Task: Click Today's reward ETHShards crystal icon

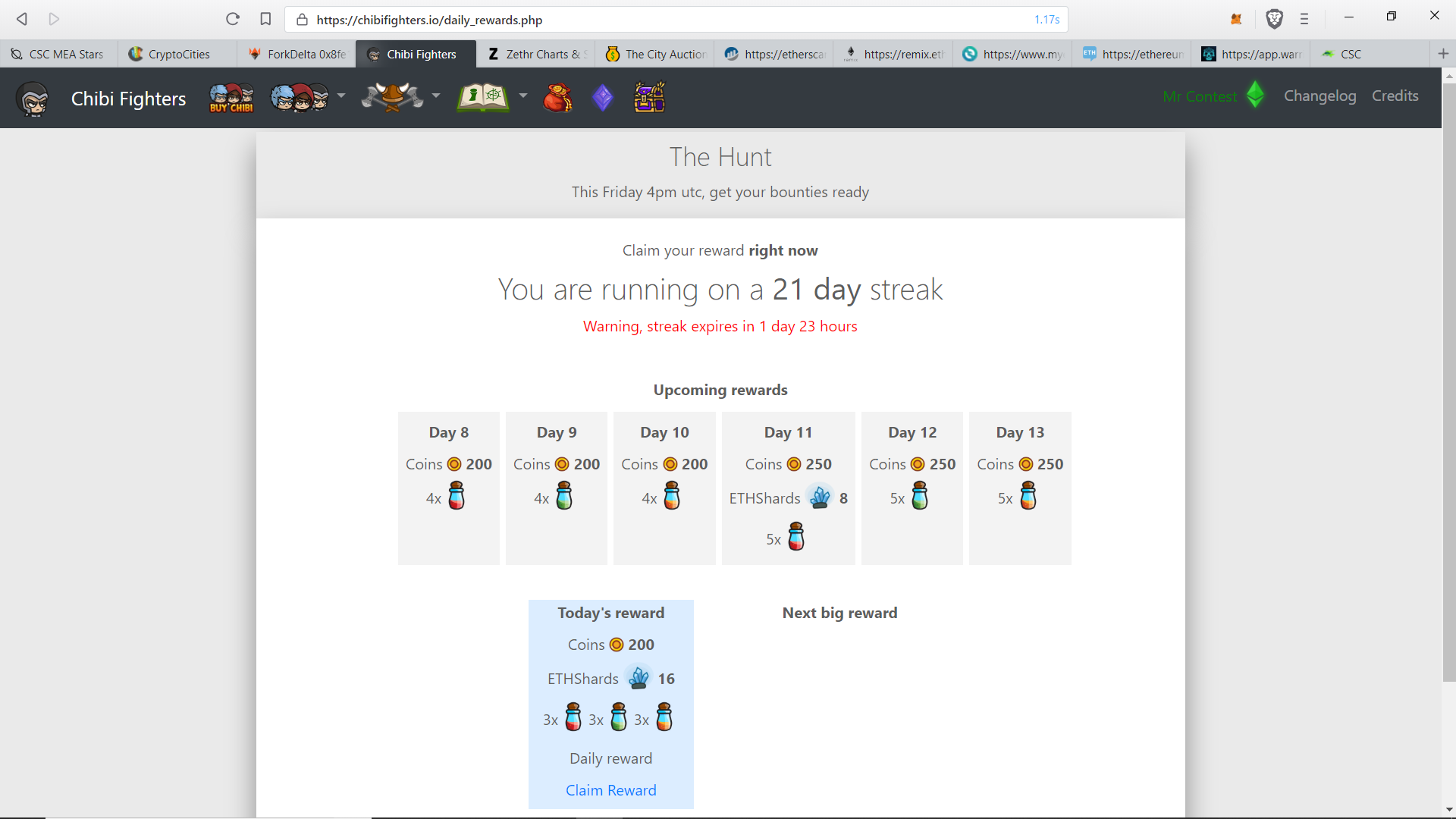Action: point(639,677)
